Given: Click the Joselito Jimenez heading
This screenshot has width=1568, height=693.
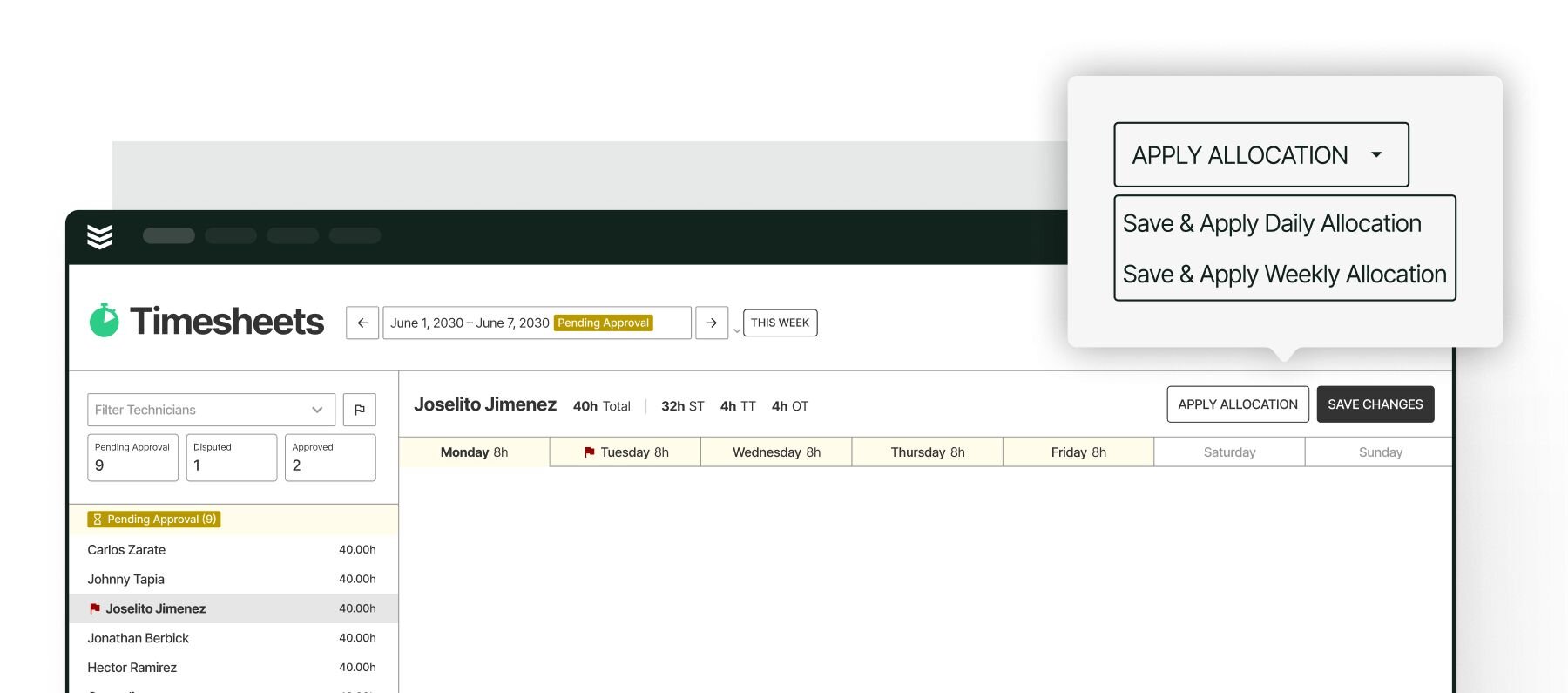Looking at the screenshot, I should point(485,404).
